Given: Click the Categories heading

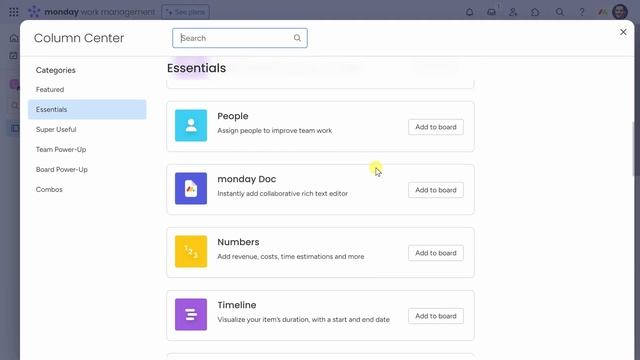Looking at the screenshot, I should (56, 70).
